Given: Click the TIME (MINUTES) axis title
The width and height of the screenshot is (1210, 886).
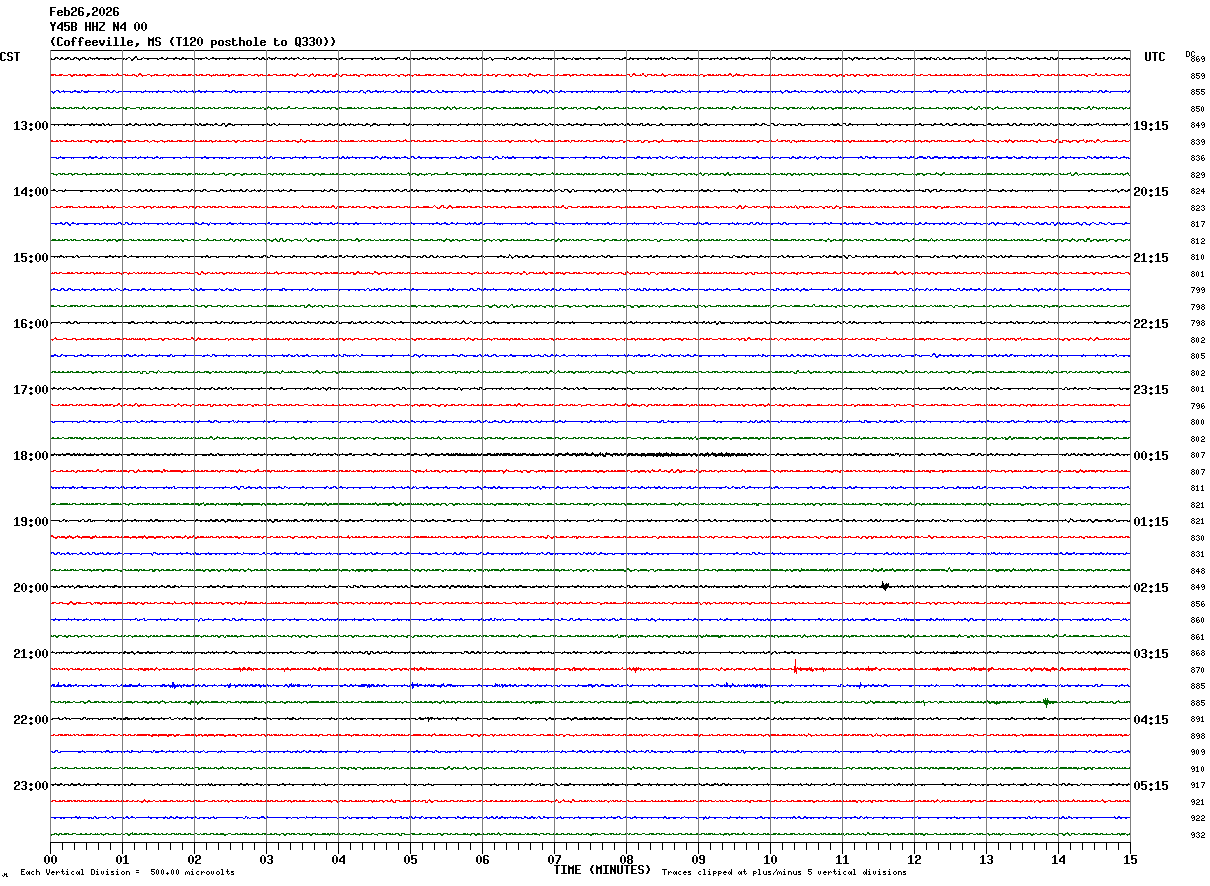Looking at the screenshot, I should 602,870.
